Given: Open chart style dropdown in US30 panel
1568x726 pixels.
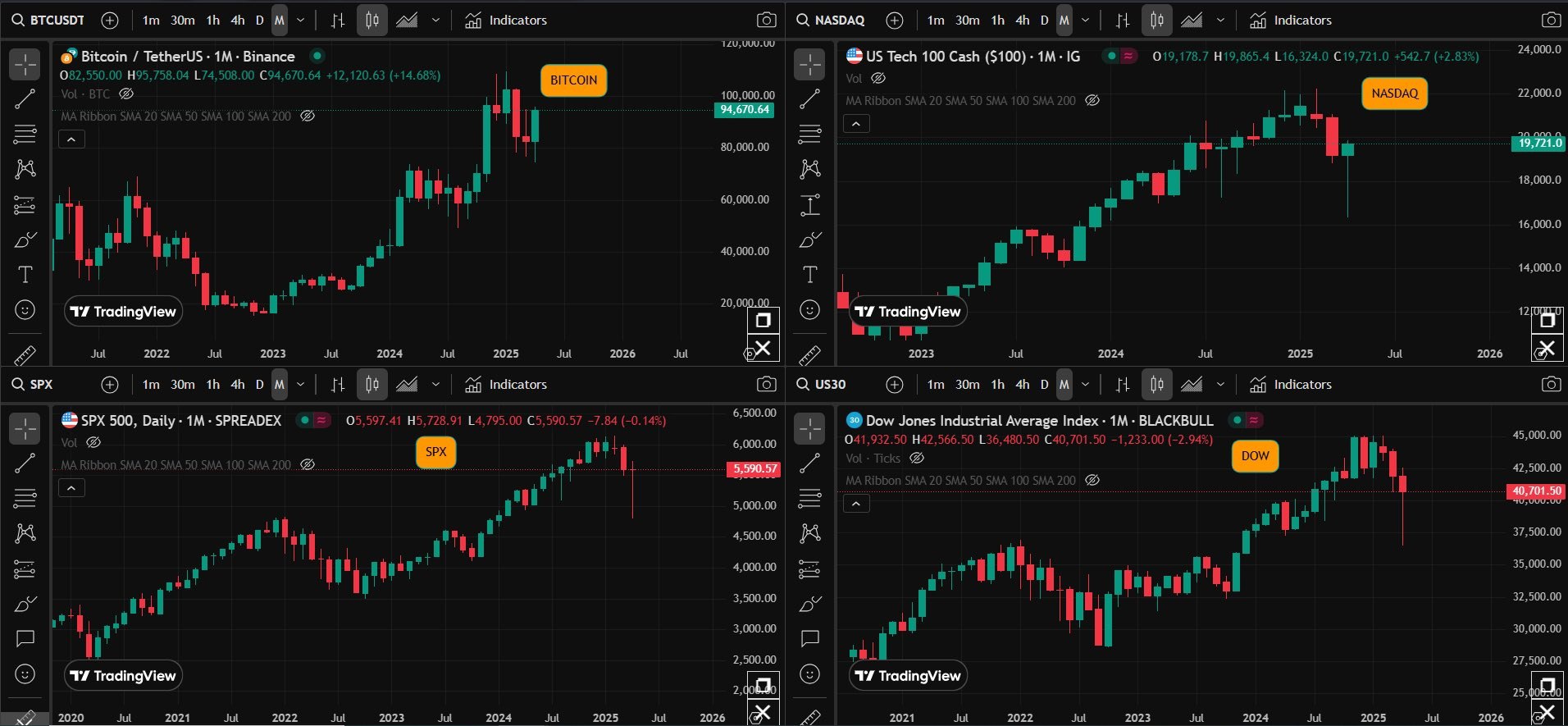Looking at the screenshot, I should point(1220,384).
